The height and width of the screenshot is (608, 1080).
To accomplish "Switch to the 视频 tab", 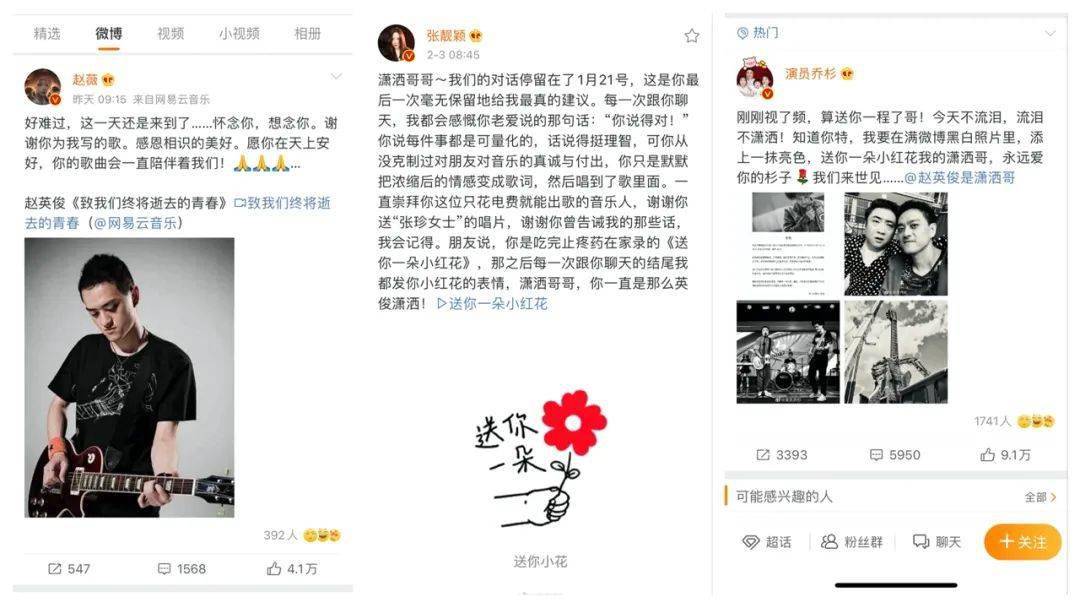I will pyautogui.click(x=171, y=33).
